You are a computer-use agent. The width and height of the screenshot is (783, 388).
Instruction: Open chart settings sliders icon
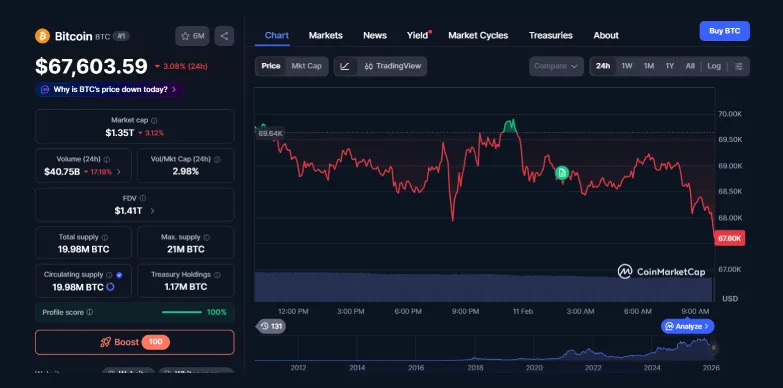(739, 66)
